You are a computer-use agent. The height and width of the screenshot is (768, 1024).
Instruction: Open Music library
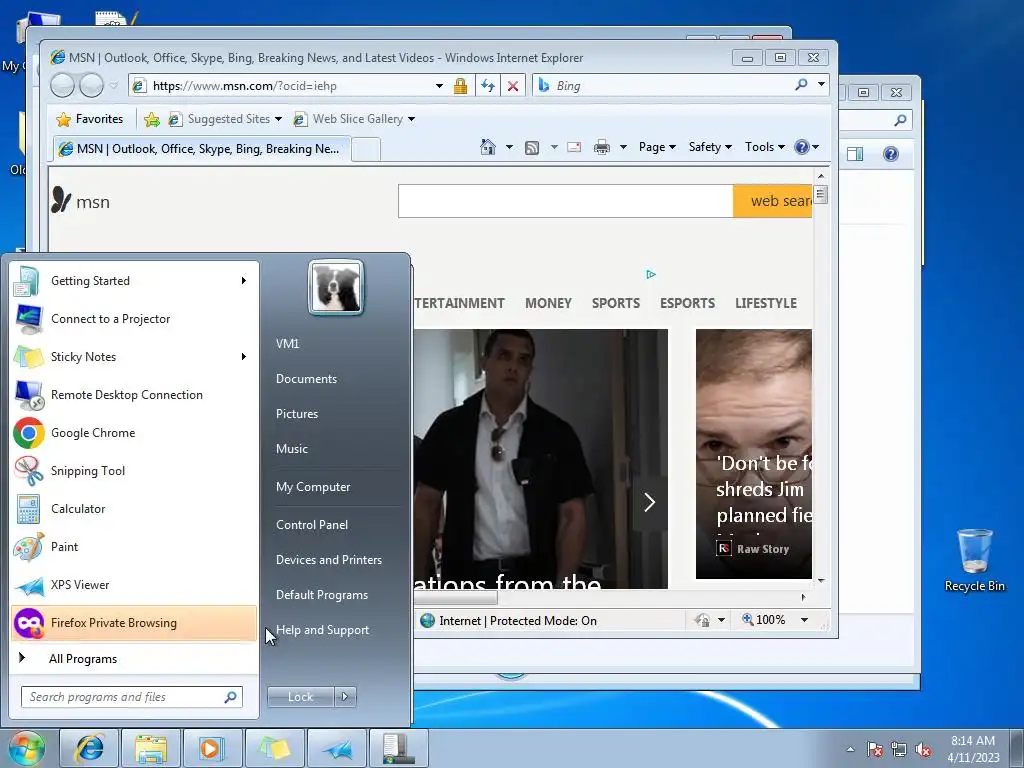tap(292, 449)
